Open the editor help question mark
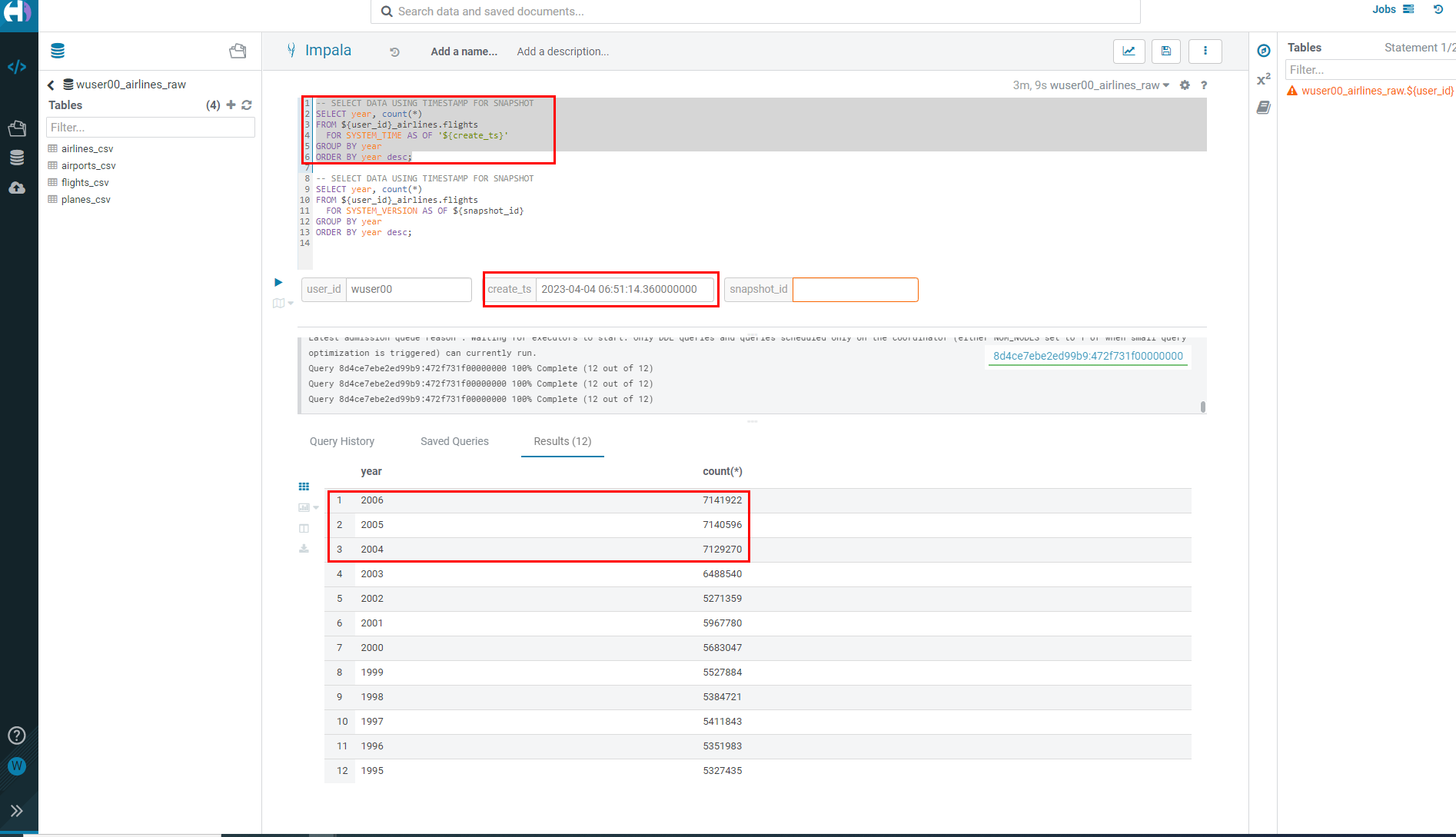 (x=1204, y=85)
